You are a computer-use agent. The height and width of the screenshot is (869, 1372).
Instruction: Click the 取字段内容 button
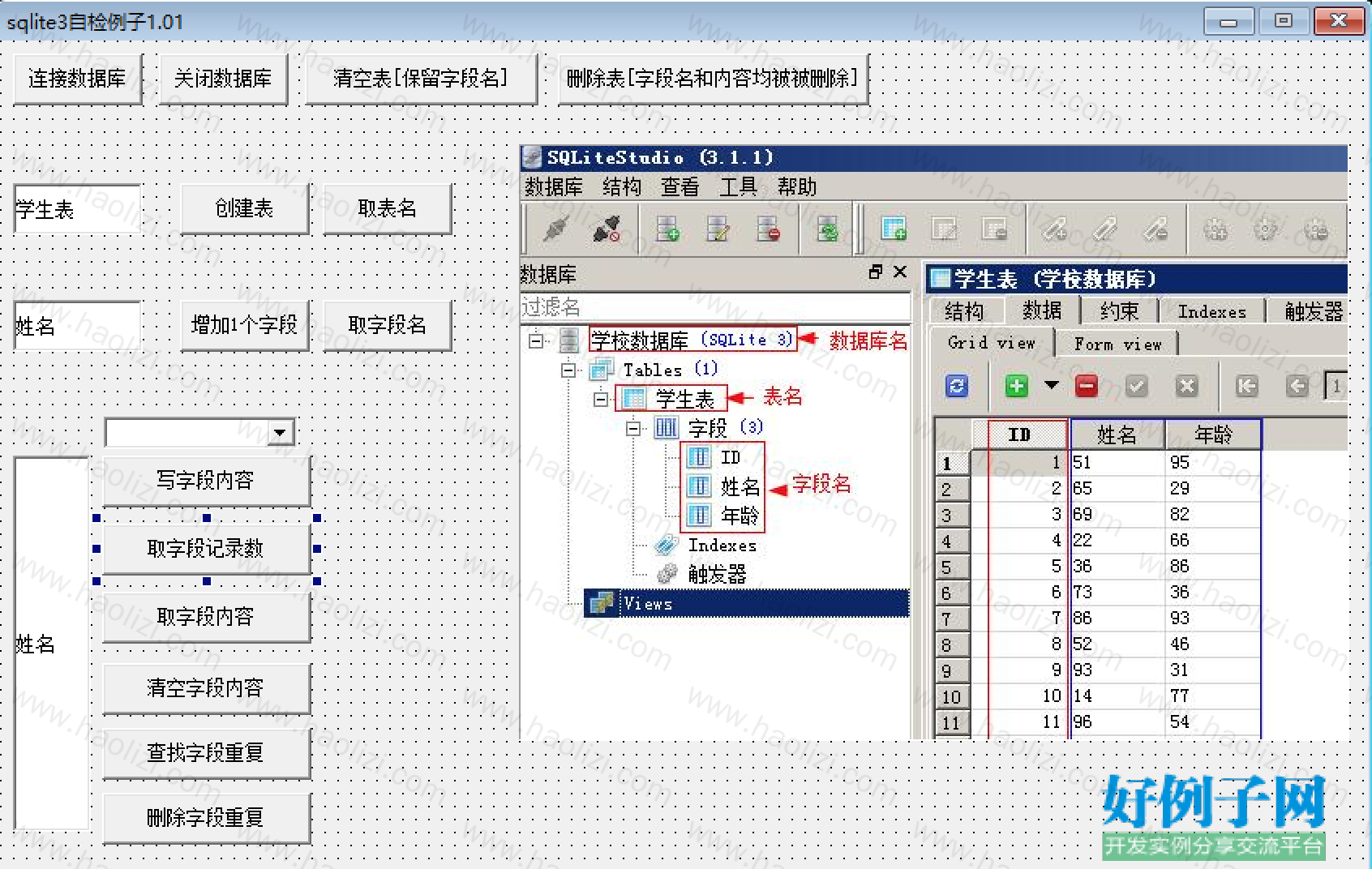point(206,617)
